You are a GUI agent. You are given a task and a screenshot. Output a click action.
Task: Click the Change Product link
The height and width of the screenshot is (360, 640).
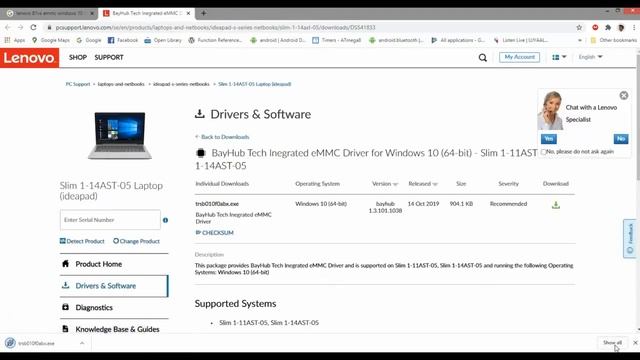(x=136, y=241)
